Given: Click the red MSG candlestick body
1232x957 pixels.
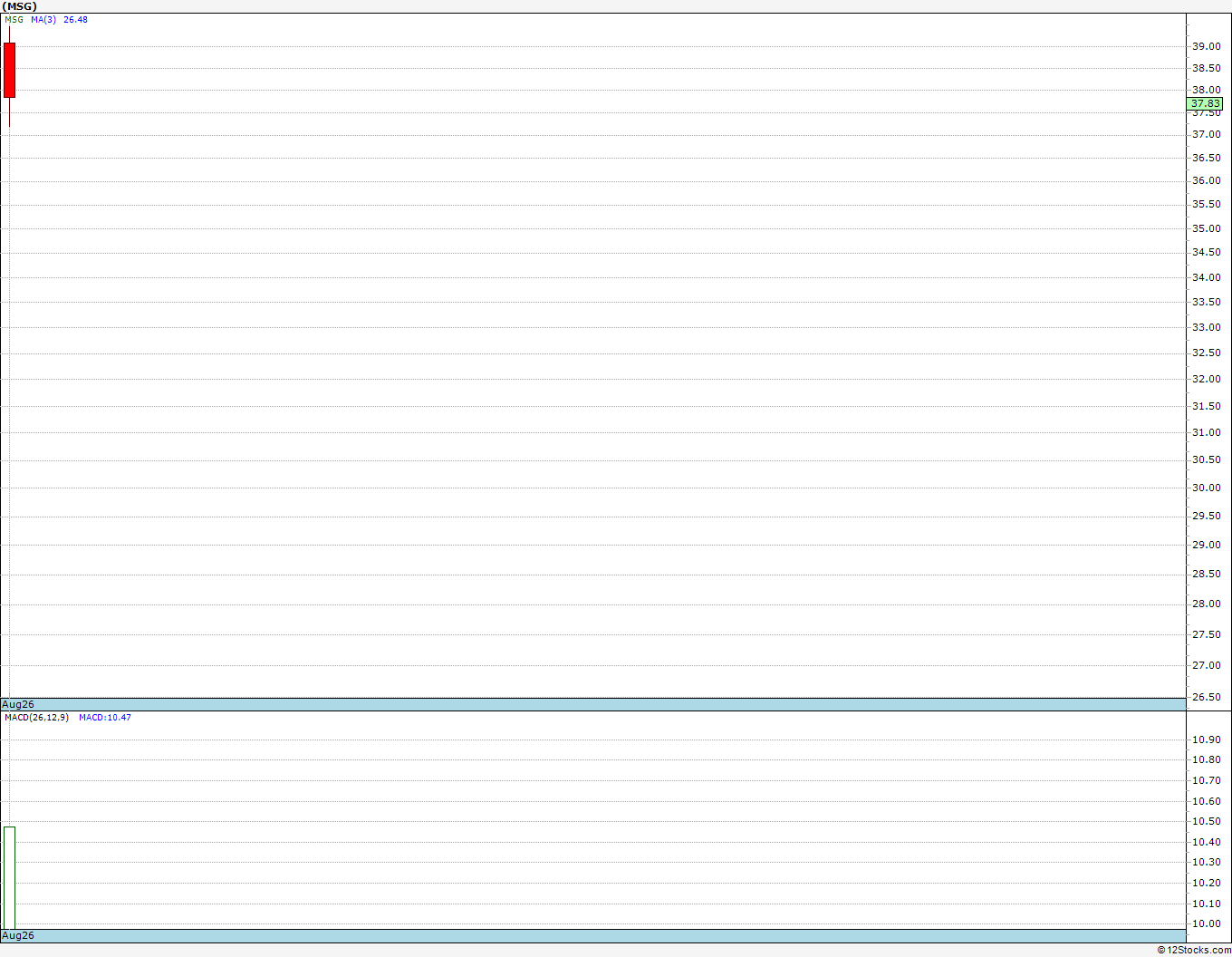Looking at the screenshot, I should coord(9,70).
